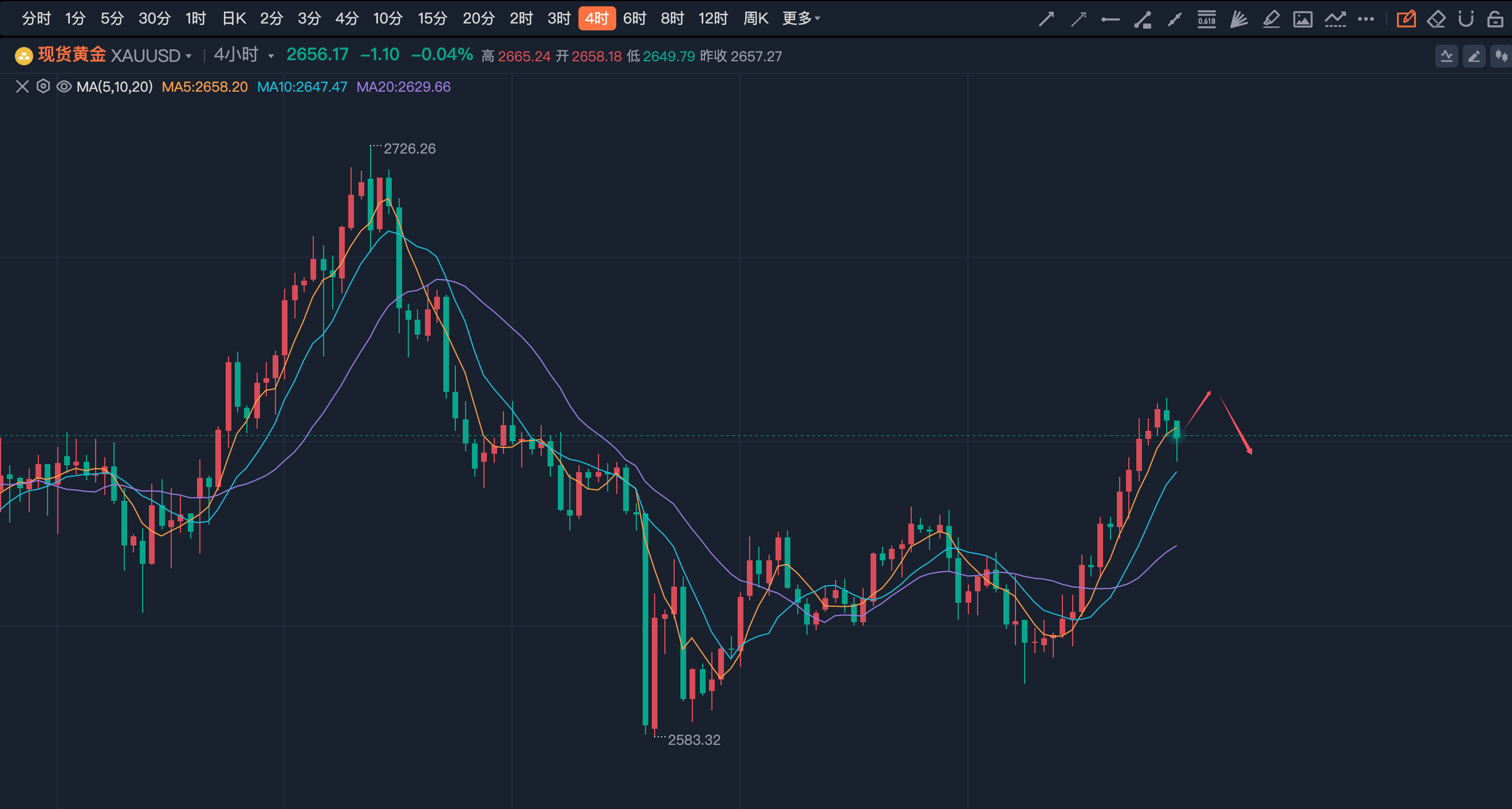Viewport: 1512px width, 809px height.
Task: Expand the 更多 timeframes menu
Action: [x=801, y=19]
